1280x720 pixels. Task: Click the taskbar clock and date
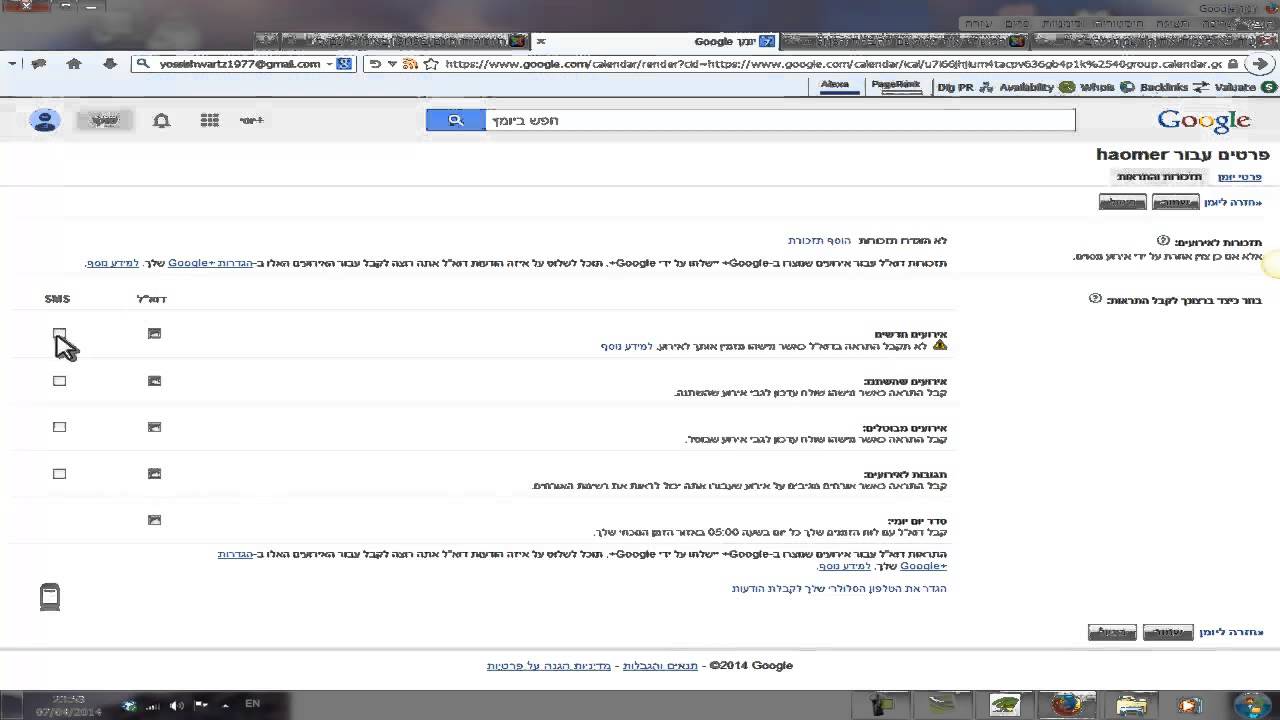[x=70, y=705]
